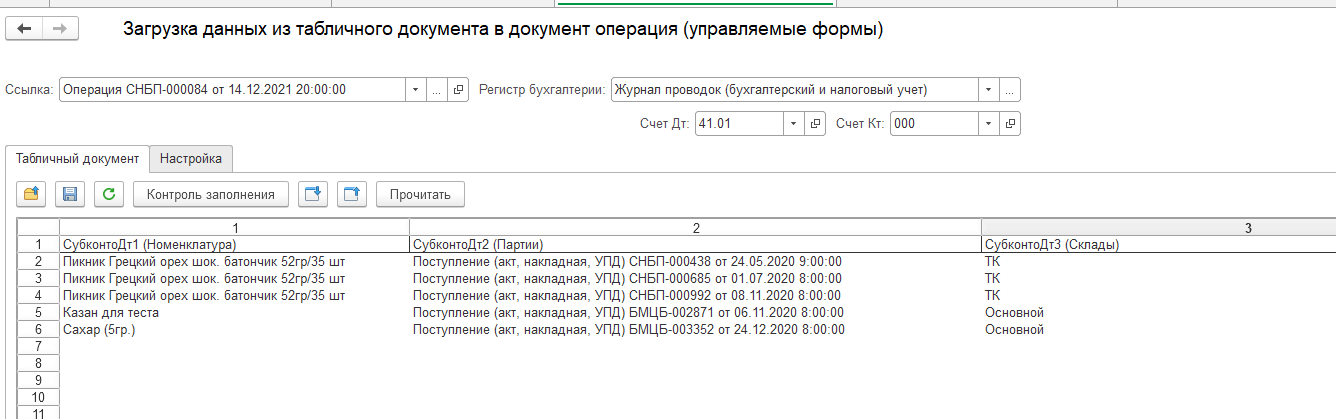The height and width of the screenshot is (419, 1336).
Task: Click the upload arrow icon before Прочитать
Action: pyautogui.click(x=353, y=194)
